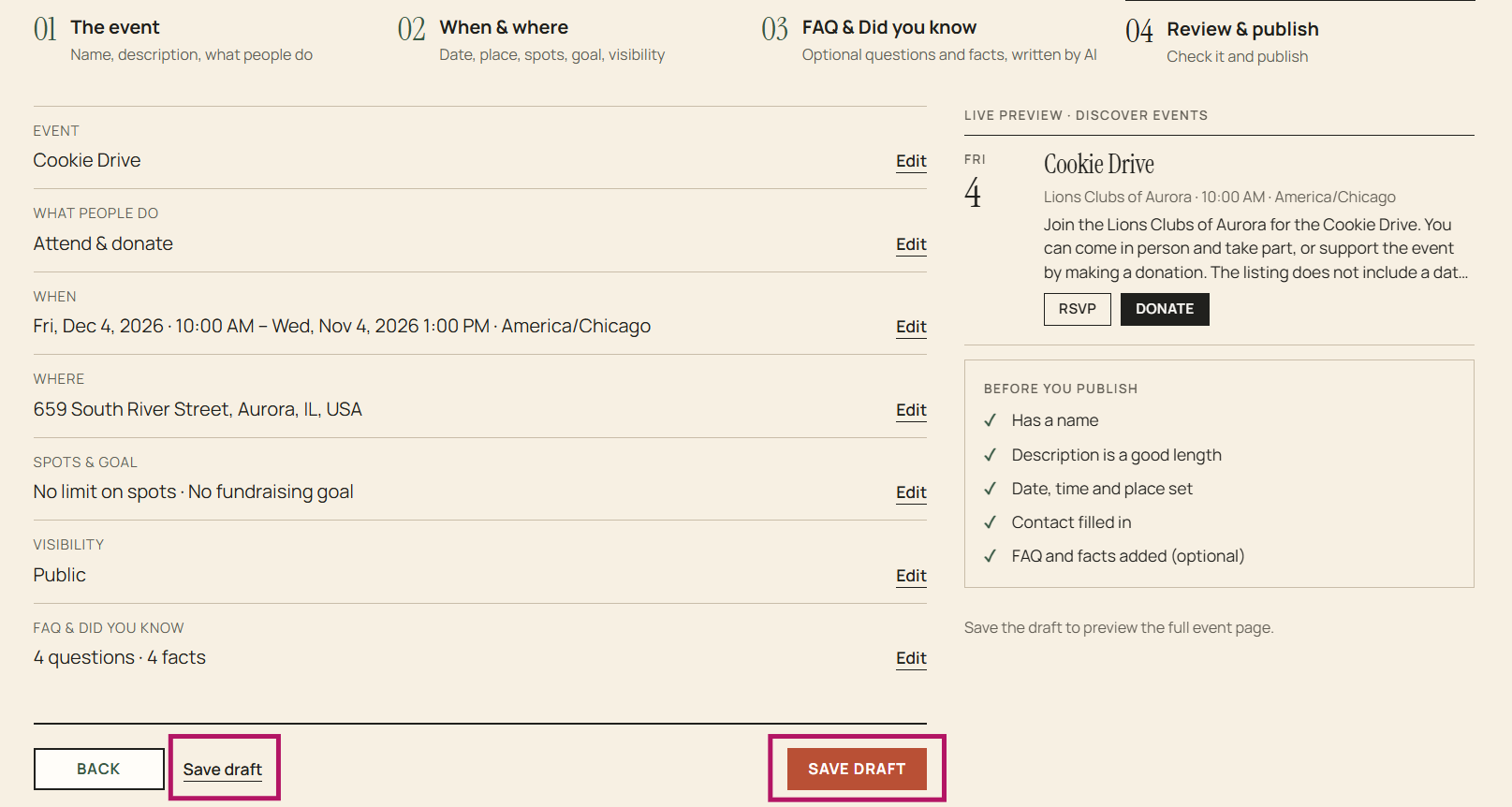Screen dimensions: 1512x807
Task: Open step 01 The event
Action: coord(173,40)
